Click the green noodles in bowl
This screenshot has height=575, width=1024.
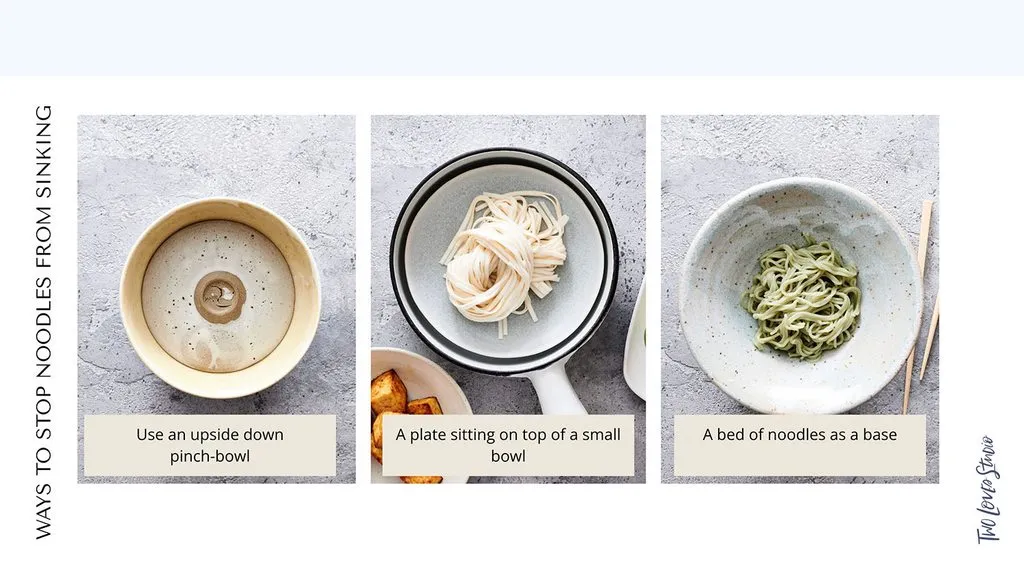click(x=803, y=297)
